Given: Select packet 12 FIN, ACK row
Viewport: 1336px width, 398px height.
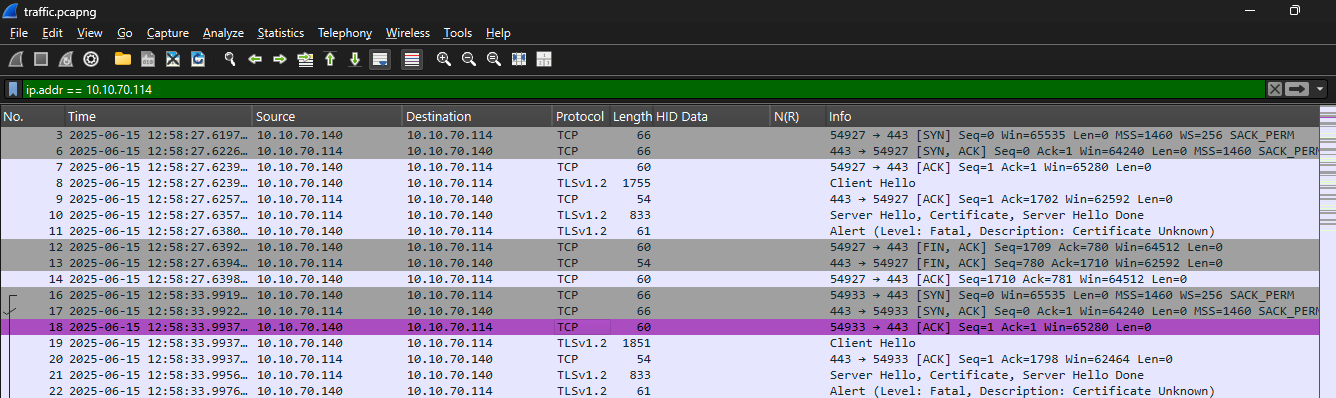Looking at the screenshot, I should 660,247.
